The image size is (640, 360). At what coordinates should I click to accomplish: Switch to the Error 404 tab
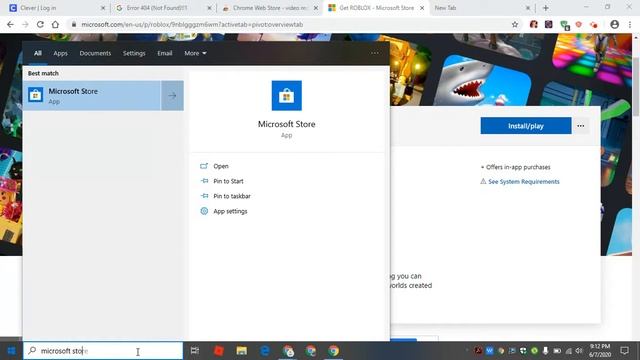pos(162,8)
